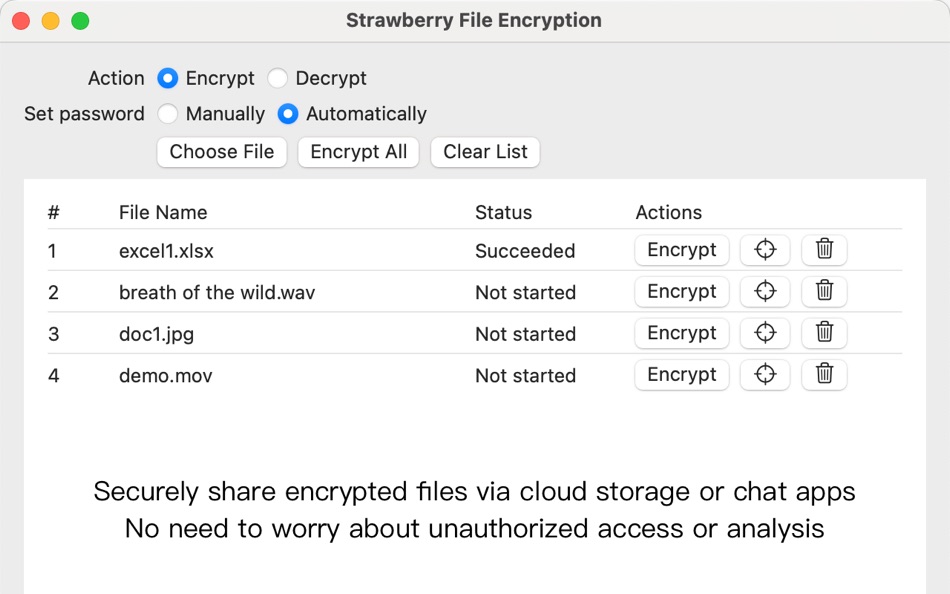The height and width of the screenshot is (594, 950).
Task: Select the crosshair icon beside demo.mov
Action: coord(764,374)
